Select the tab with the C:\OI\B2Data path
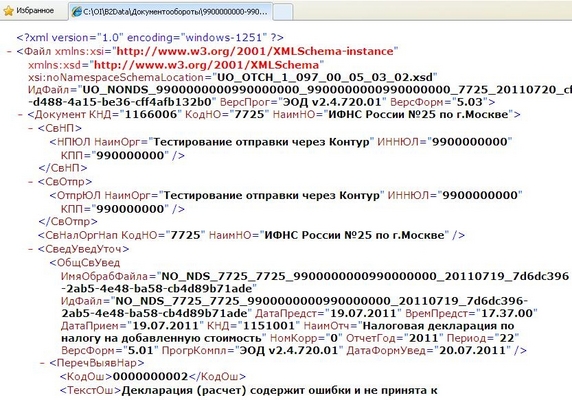Image resolution: width=572 pixels, height=400 pixels. tap(170, 12)
